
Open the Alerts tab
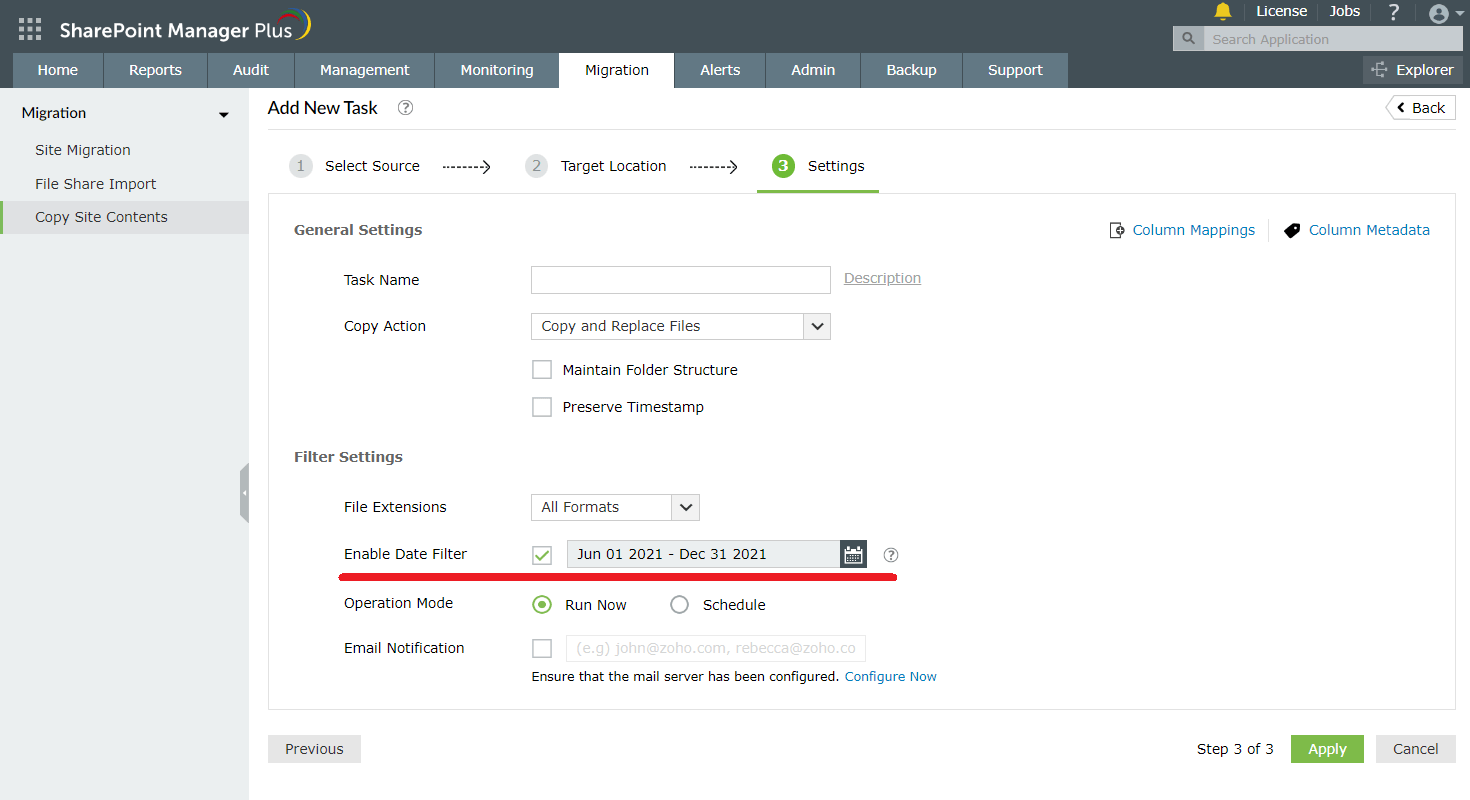720,70
